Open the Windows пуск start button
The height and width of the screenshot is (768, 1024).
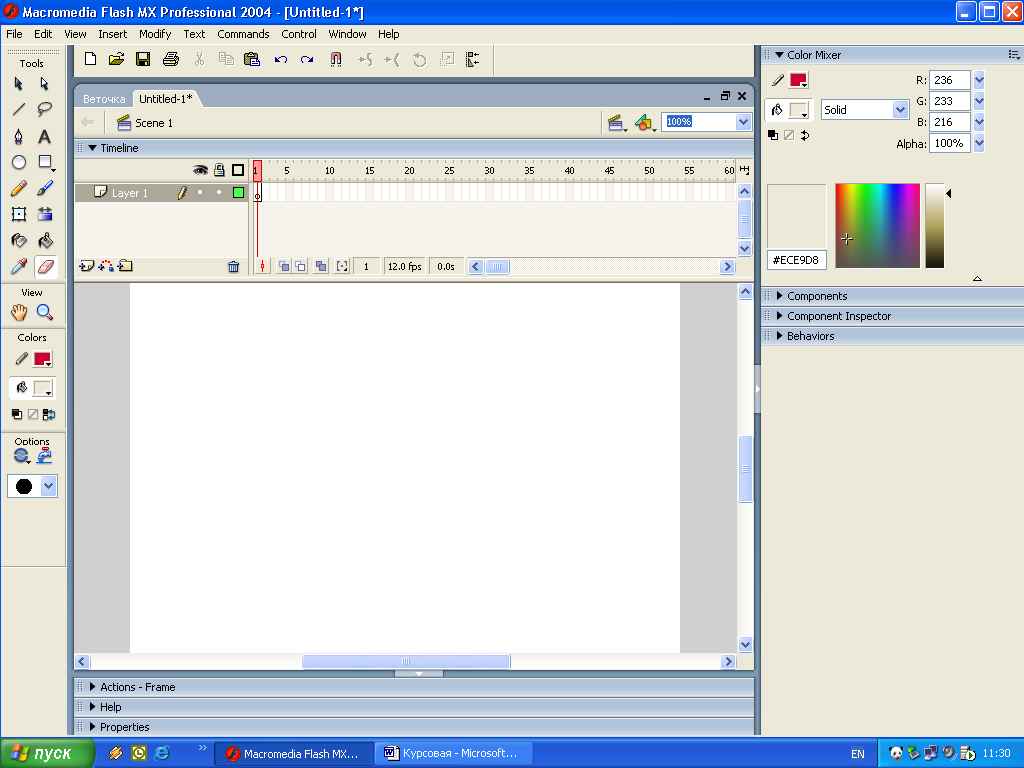click(x=47, y=753)
